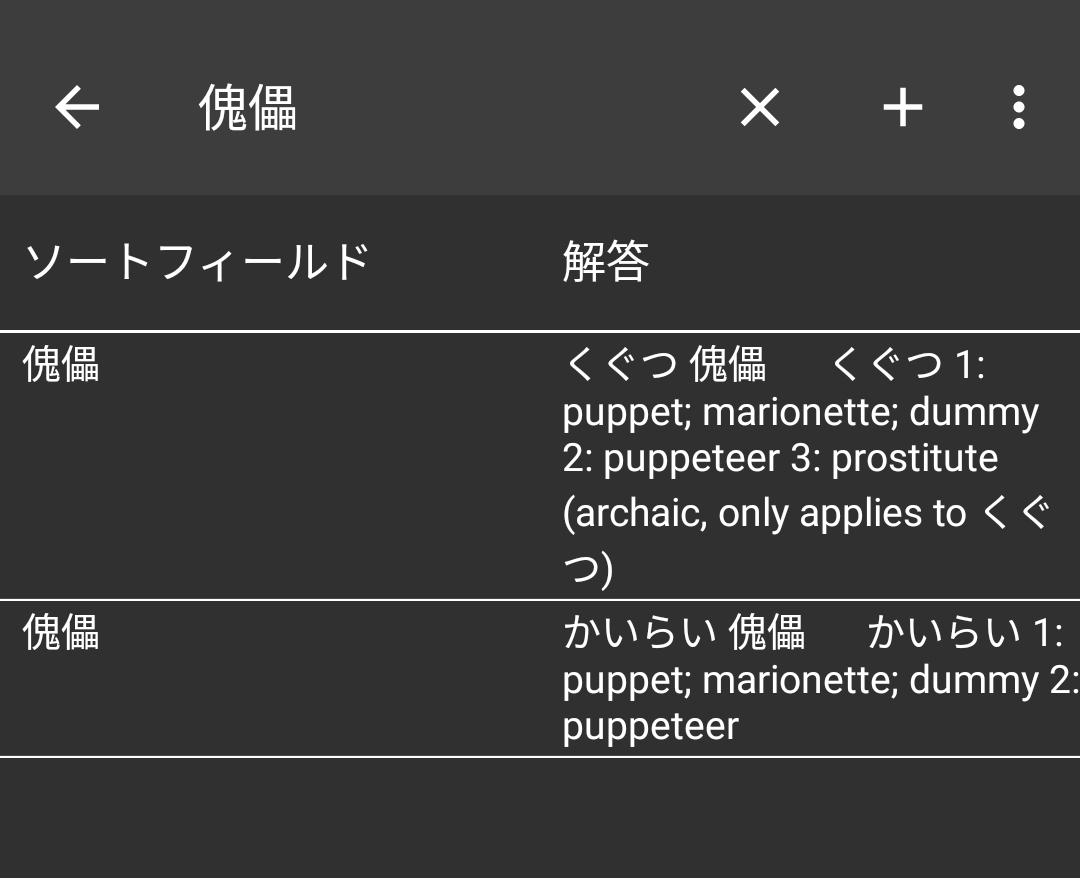The image size is (1080, 878).
Task: Click the 'puppet; marionette; dummy 2:' line
Action: coord(820,680)
